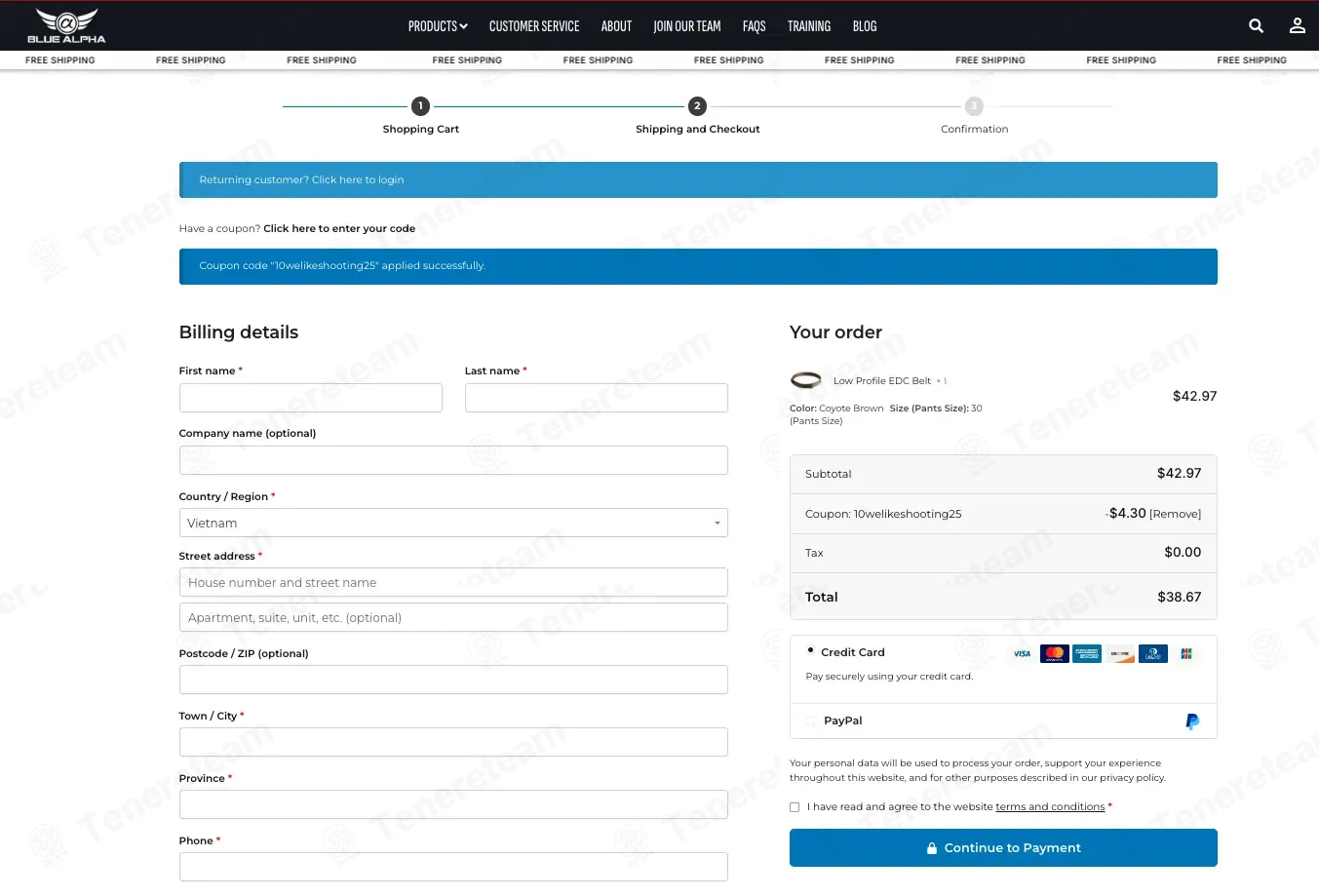
Task: Click the Blue Alpha logo
Action: click(66, 25)
